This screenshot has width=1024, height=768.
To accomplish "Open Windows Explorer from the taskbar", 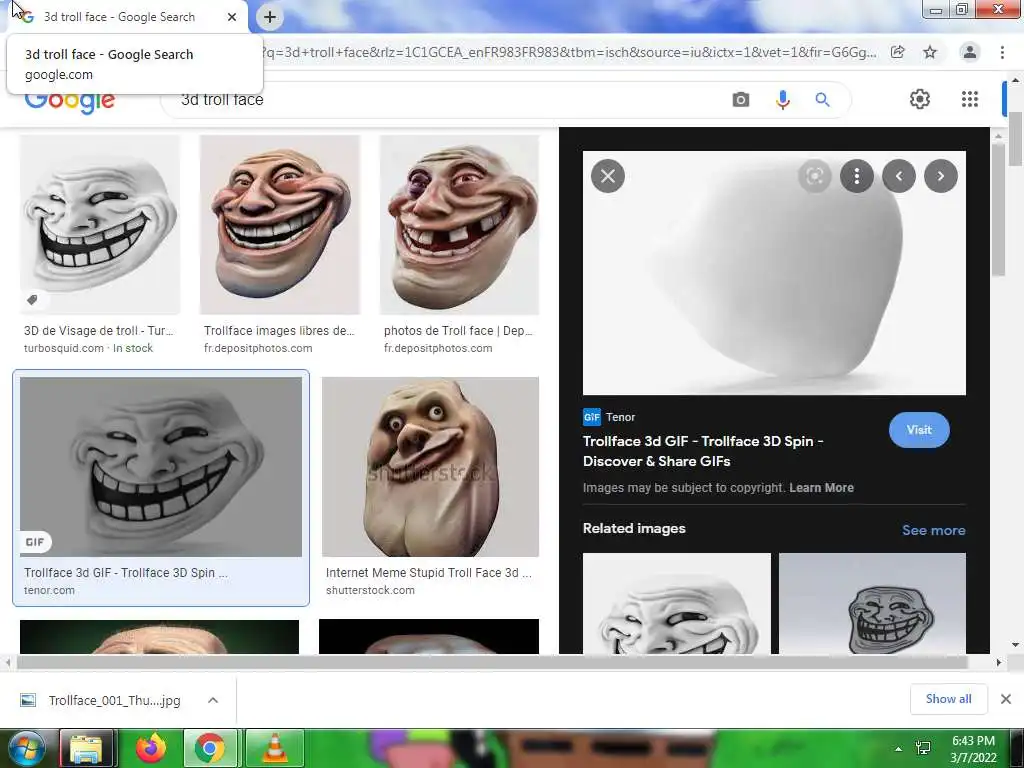I will [86, 748].
